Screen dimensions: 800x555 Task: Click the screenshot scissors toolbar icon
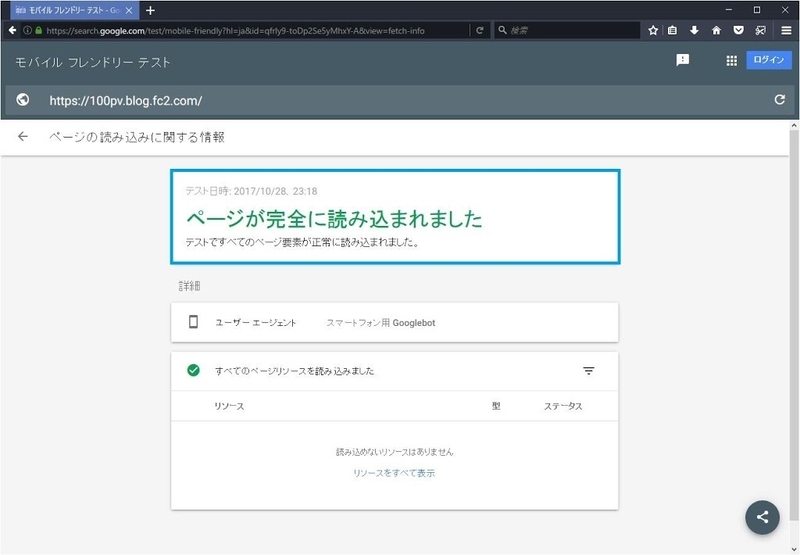[760, 31]
